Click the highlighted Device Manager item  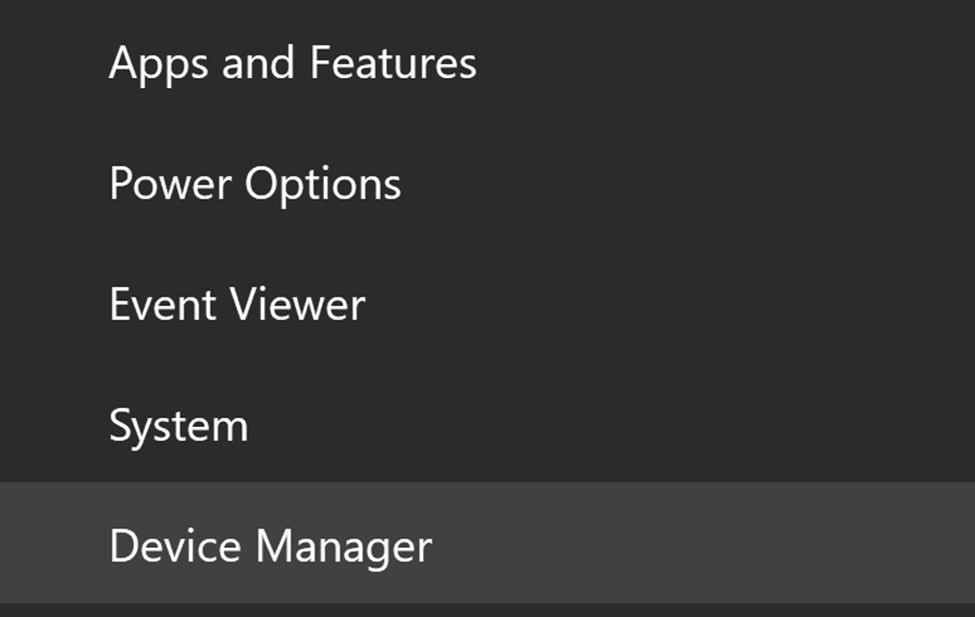[270, 545]
